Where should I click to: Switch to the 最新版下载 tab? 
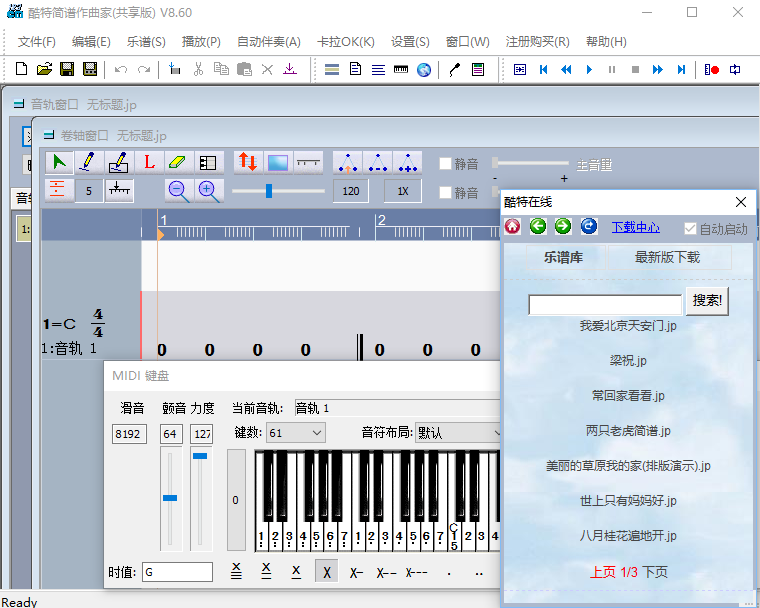click(667, 257)
